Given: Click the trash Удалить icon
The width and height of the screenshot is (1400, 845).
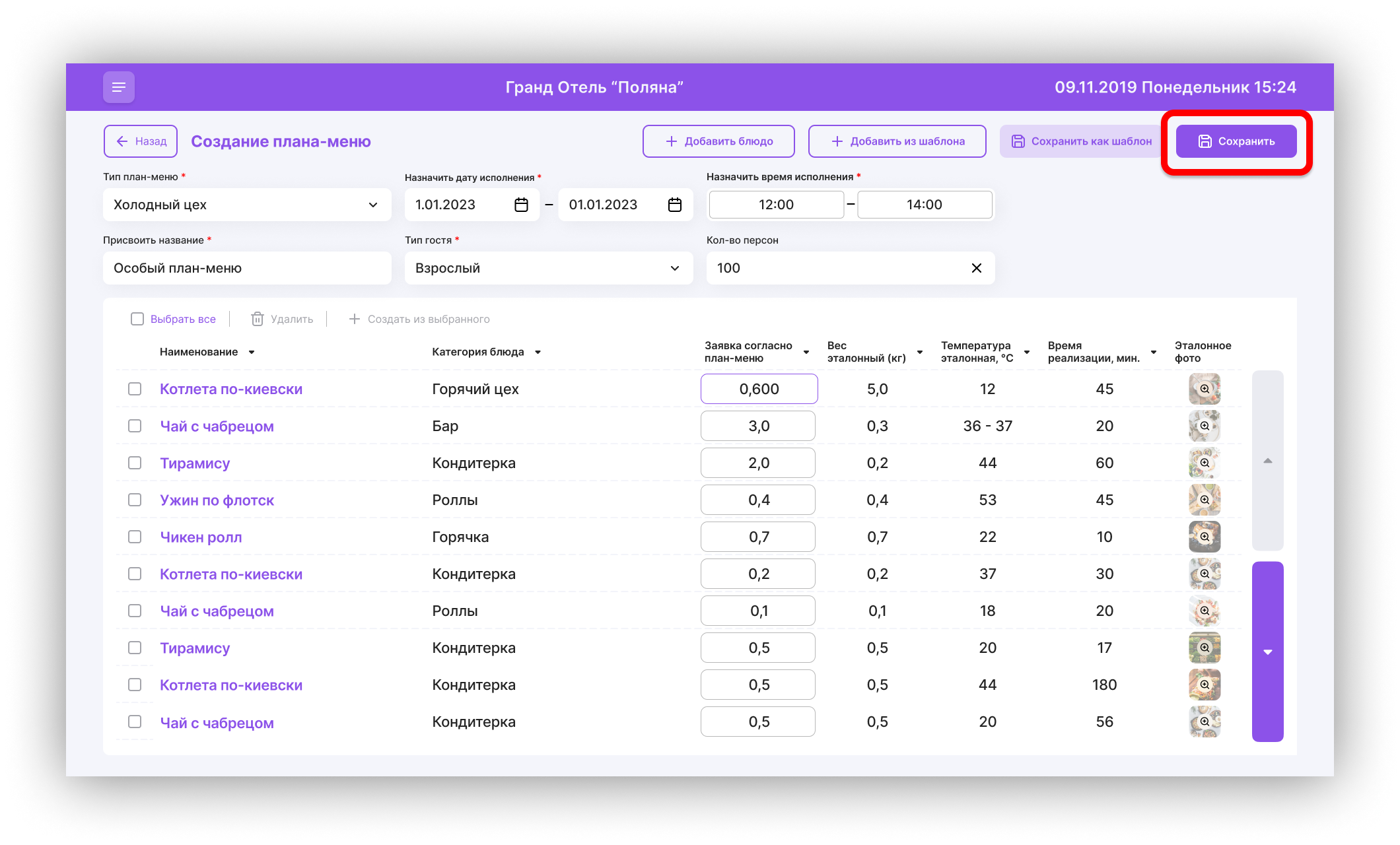Looking at the screenshot, I should 258,319.
